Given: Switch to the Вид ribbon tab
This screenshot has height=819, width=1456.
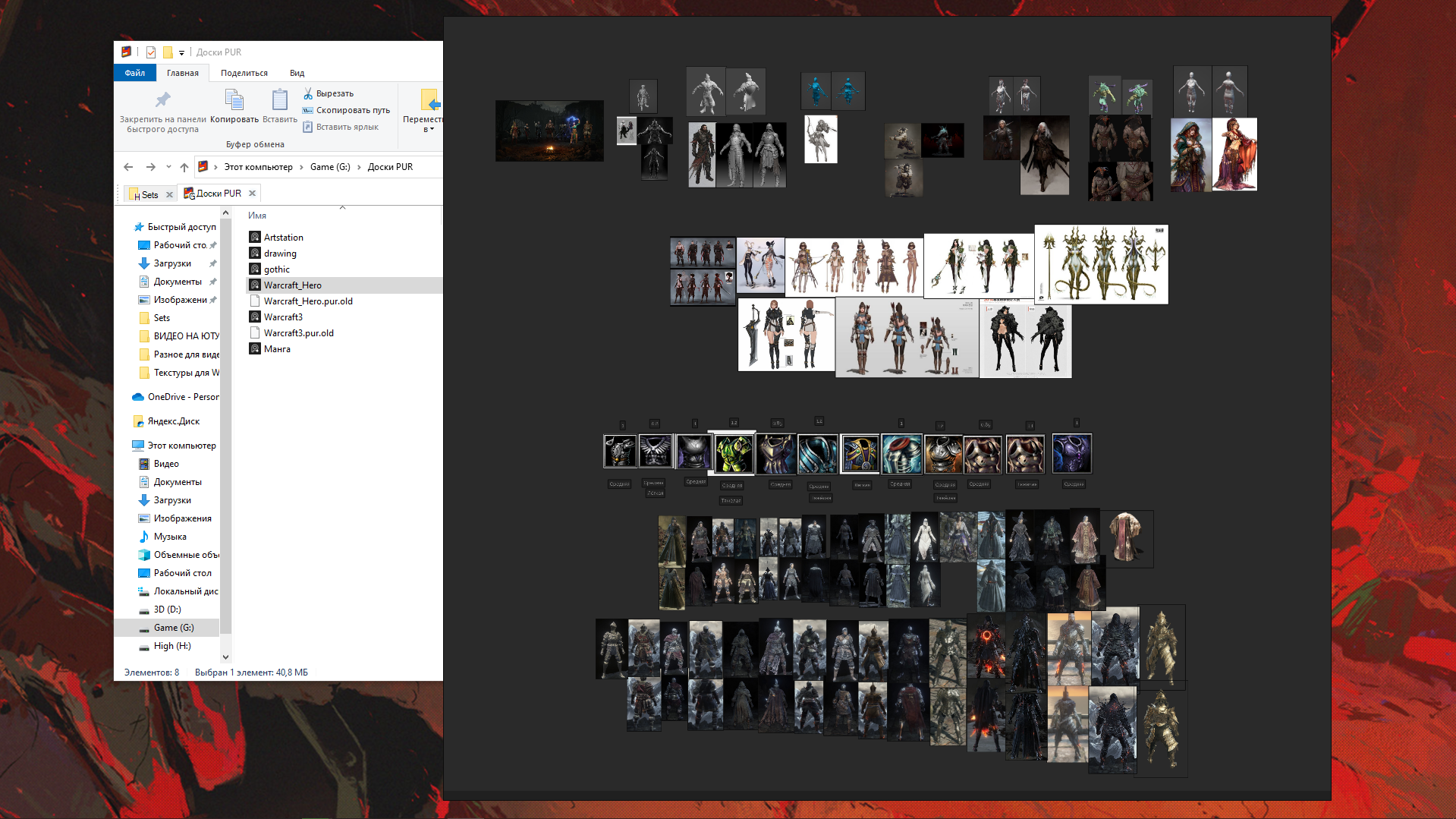Looking at the screenshot, I should pos(297,73).
